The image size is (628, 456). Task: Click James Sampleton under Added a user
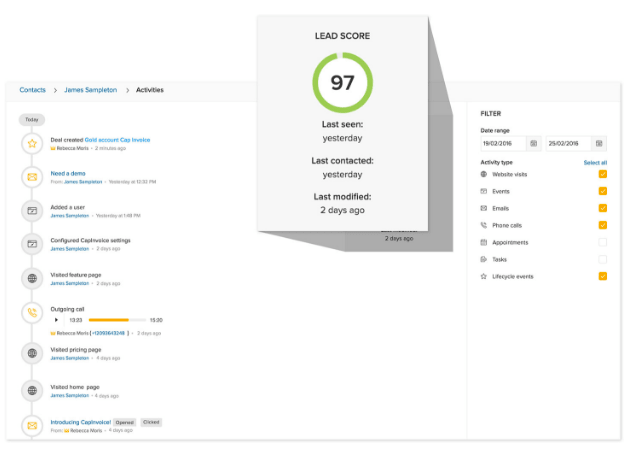click(70, 215)
